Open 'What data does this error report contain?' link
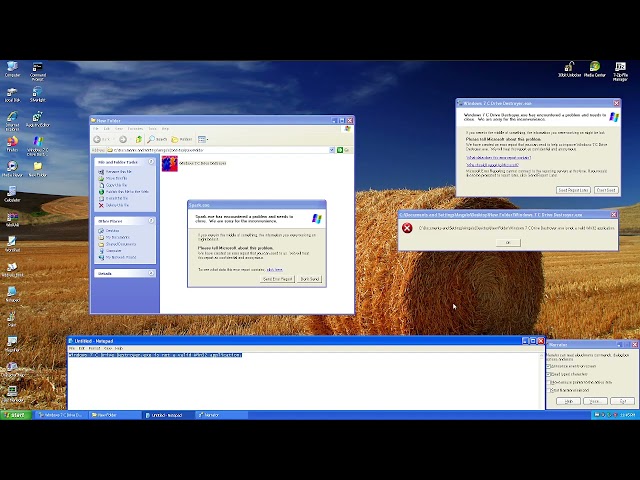 coord(498,158)
